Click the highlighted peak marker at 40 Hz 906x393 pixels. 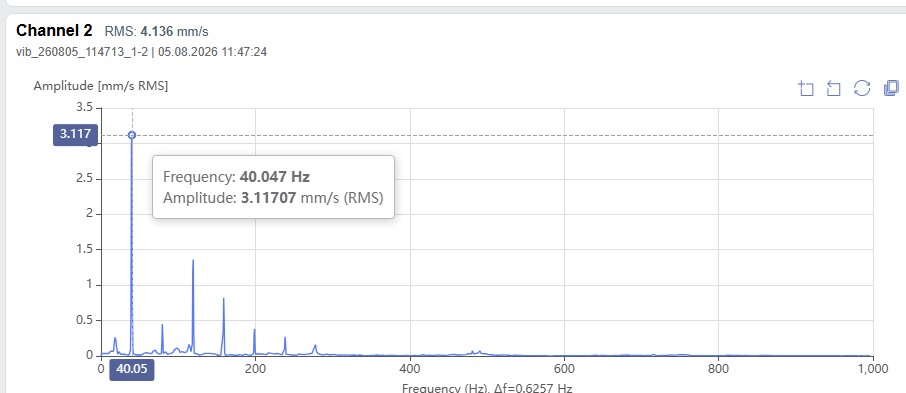pyautogui.click(x=132, y=135)
